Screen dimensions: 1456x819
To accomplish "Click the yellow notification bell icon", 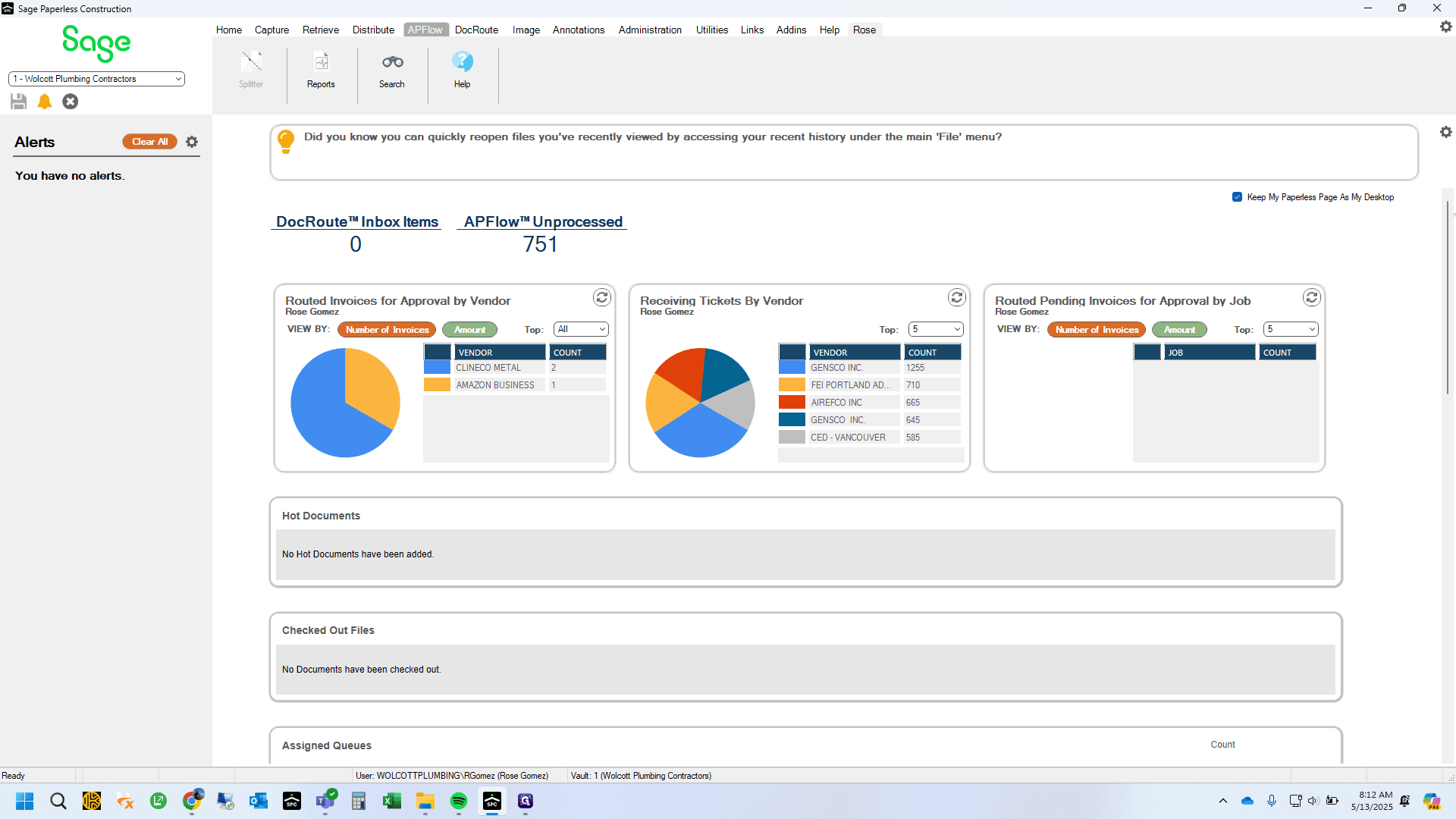I will pos(45,102).
